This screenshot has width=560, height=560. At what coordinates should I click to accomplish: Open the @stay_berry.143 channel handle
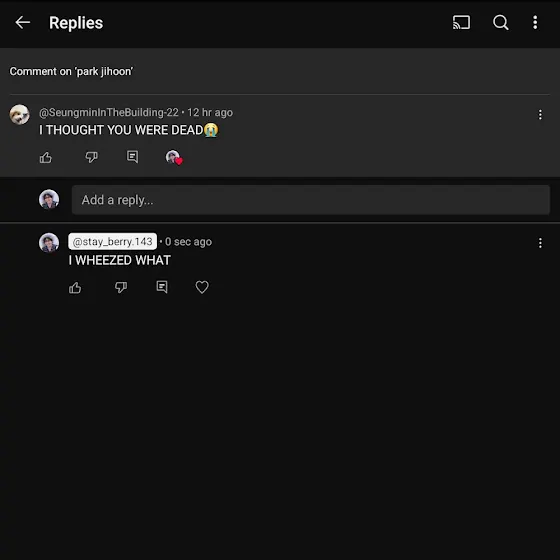pyautogui.click(x=112, y=242)
